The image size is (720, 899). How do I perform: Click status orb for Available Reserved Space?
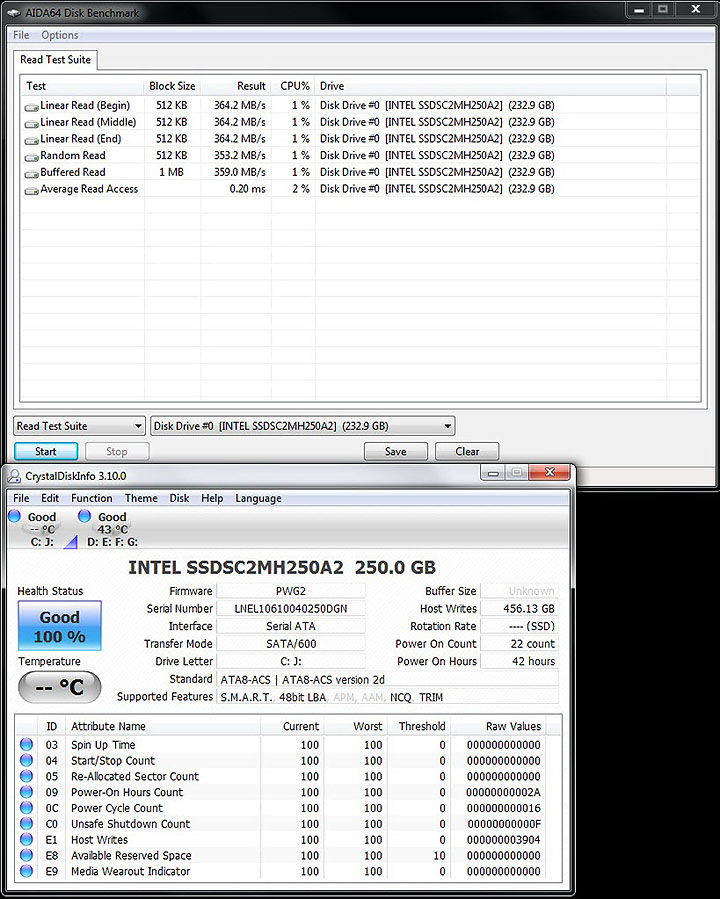26,855
